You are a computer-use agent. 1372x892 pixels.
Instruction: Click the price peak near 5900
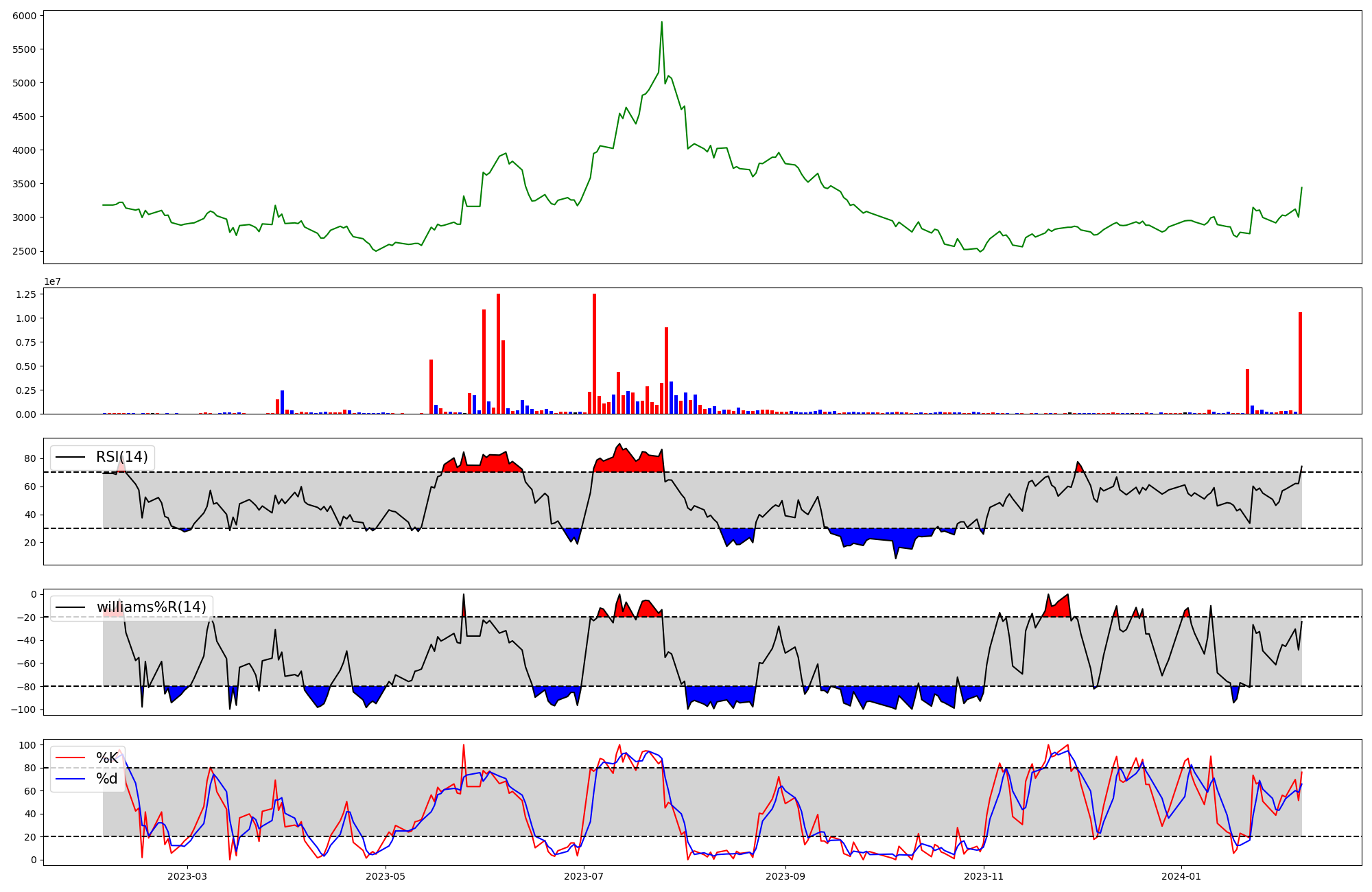coord(661,23)
